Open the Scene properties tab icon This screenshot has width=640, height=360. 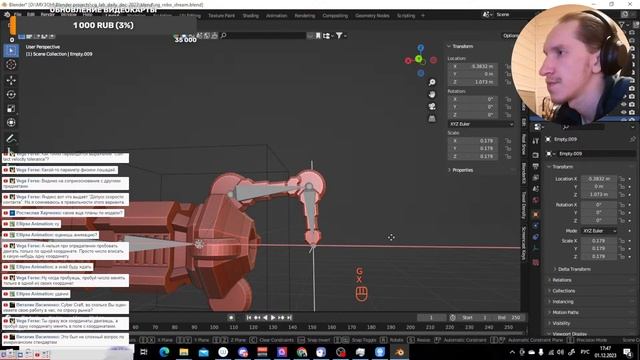click(536, 189)
